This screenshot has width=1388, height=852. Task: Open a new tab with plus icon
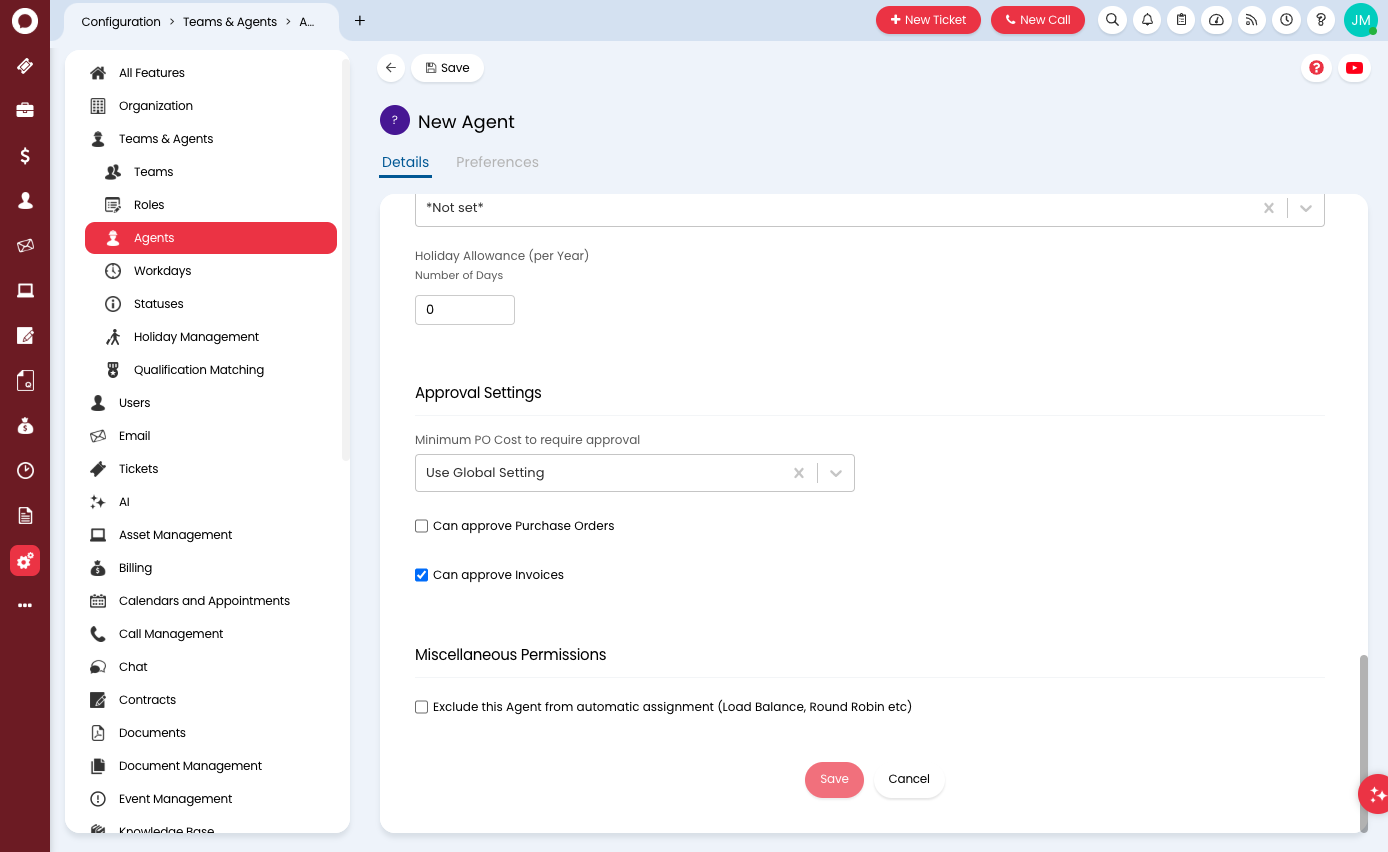(x=360, y=20)
